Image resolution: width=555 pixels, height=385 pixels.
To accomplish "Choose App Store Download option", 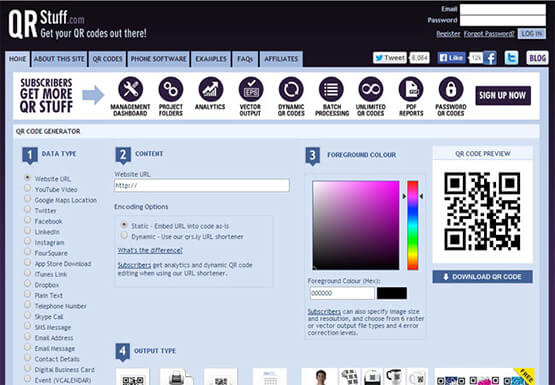I will (x=28, y=263).
